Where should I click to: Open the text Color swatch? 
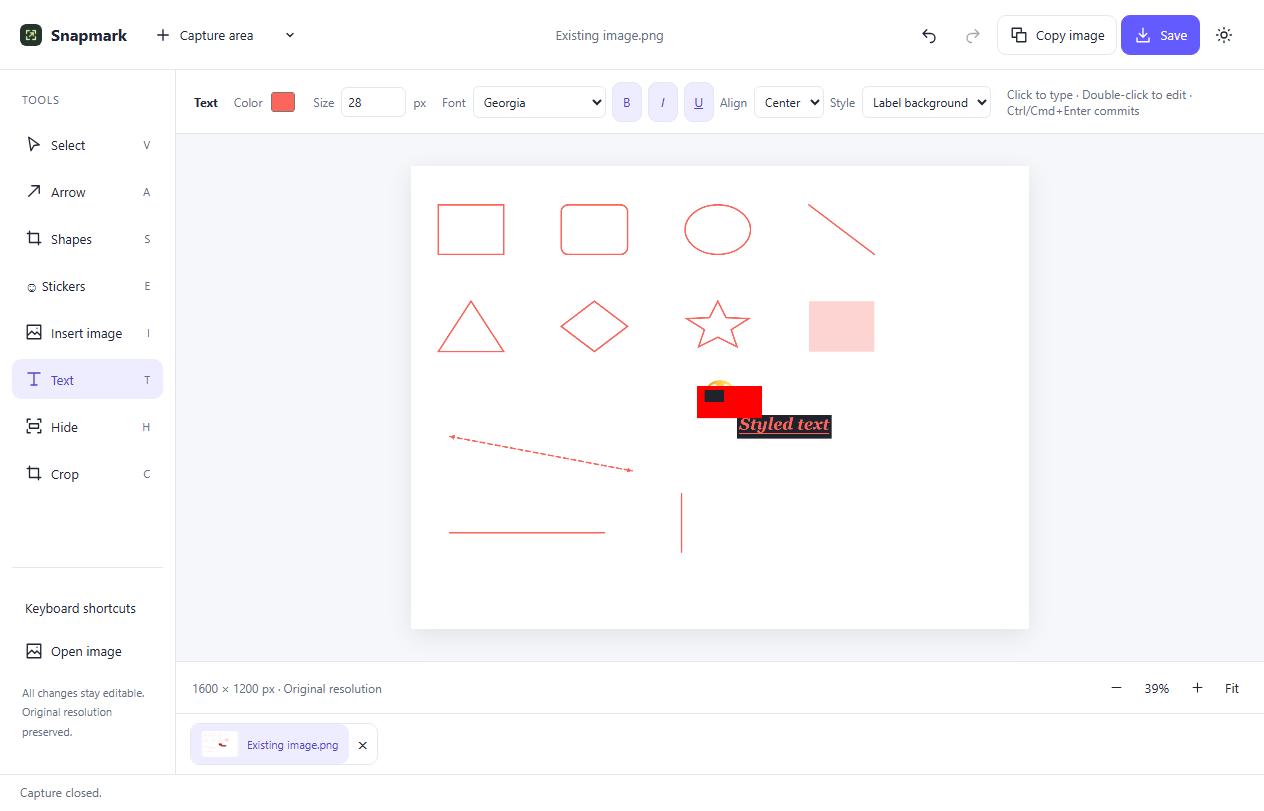click(283, 102)
